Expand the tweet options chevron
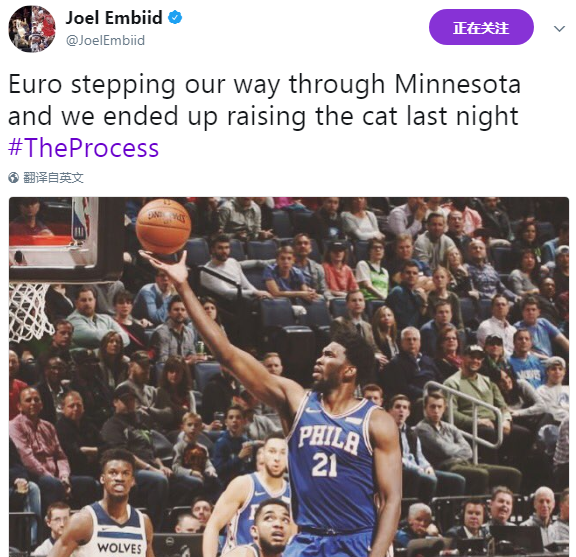The height and width of the screenshot is (557, 576). [559, 28]
